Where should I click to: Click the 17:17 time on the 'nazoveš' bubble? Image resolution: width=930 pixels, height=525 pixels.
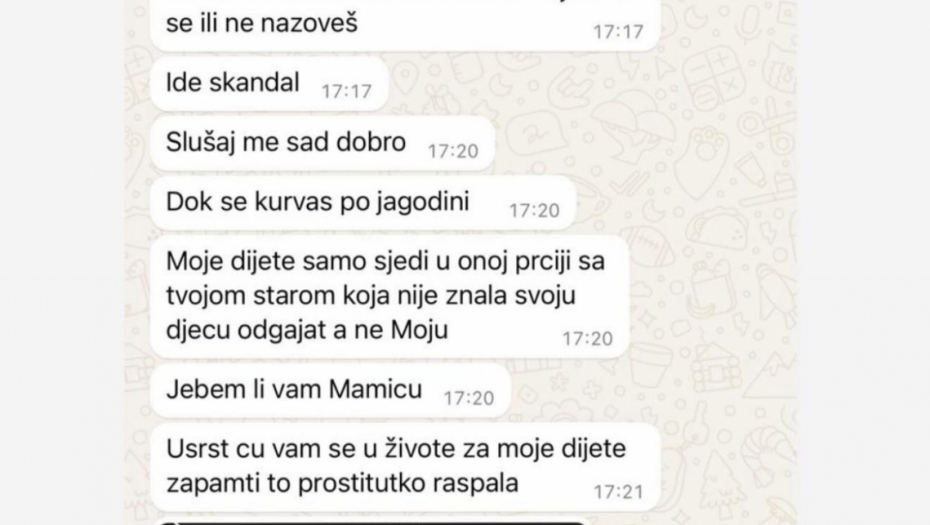[x=619, y=31]
